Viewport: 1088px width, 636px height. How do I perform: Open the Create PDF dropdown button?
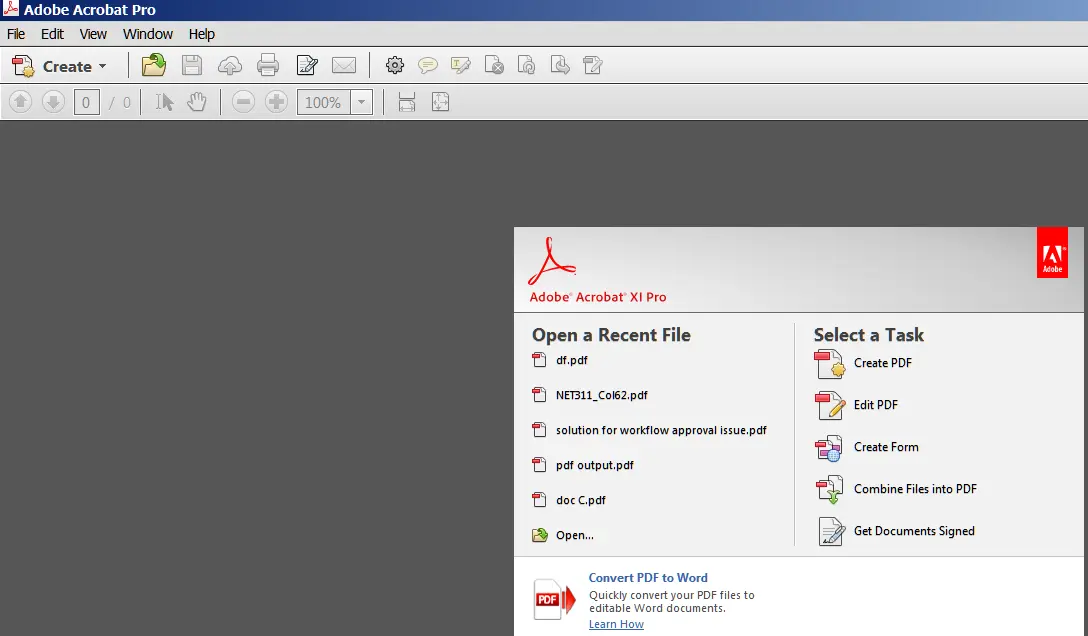coord(60,67)
